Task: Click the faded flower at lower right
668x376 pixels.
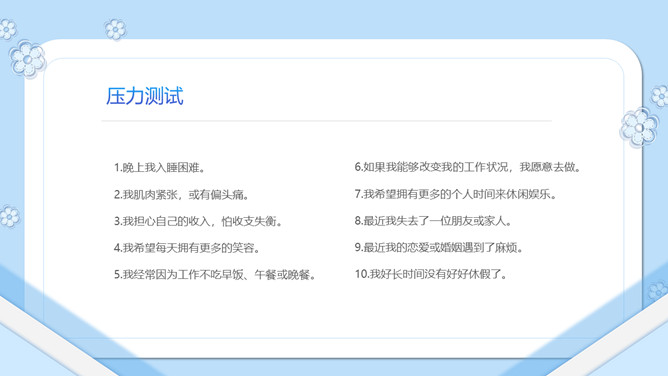Action: click(x=657, y=291)
